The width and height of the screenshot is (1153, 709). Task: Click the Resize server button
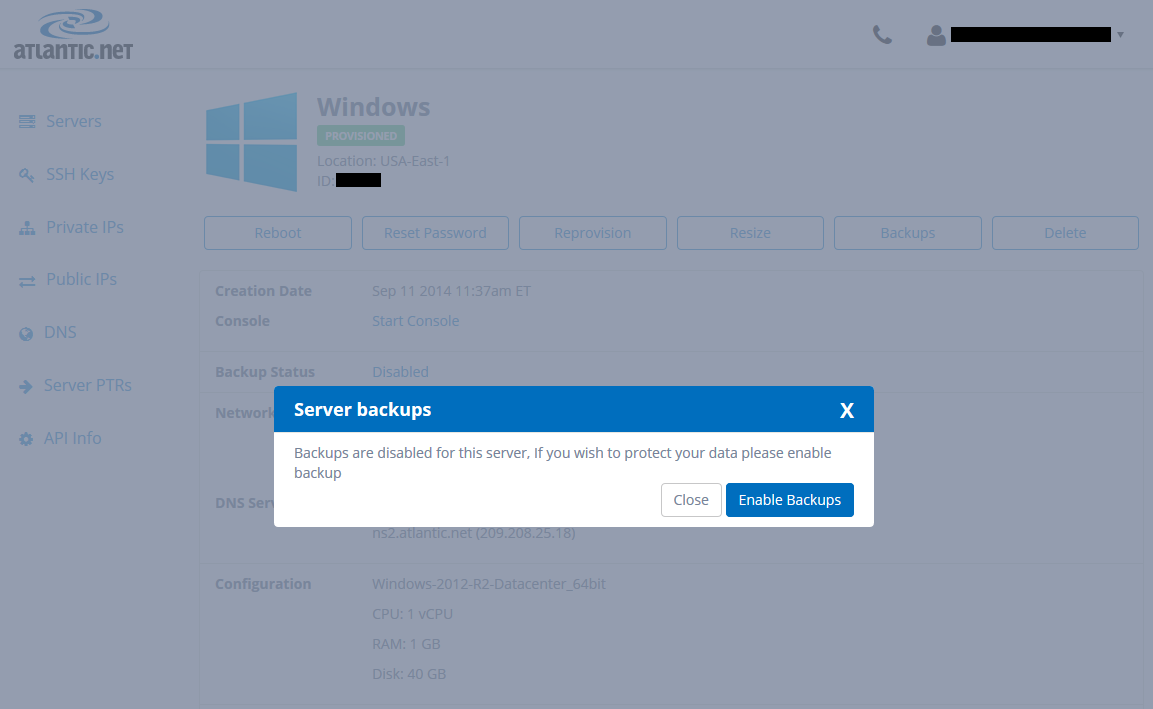(x=750, y=233)
